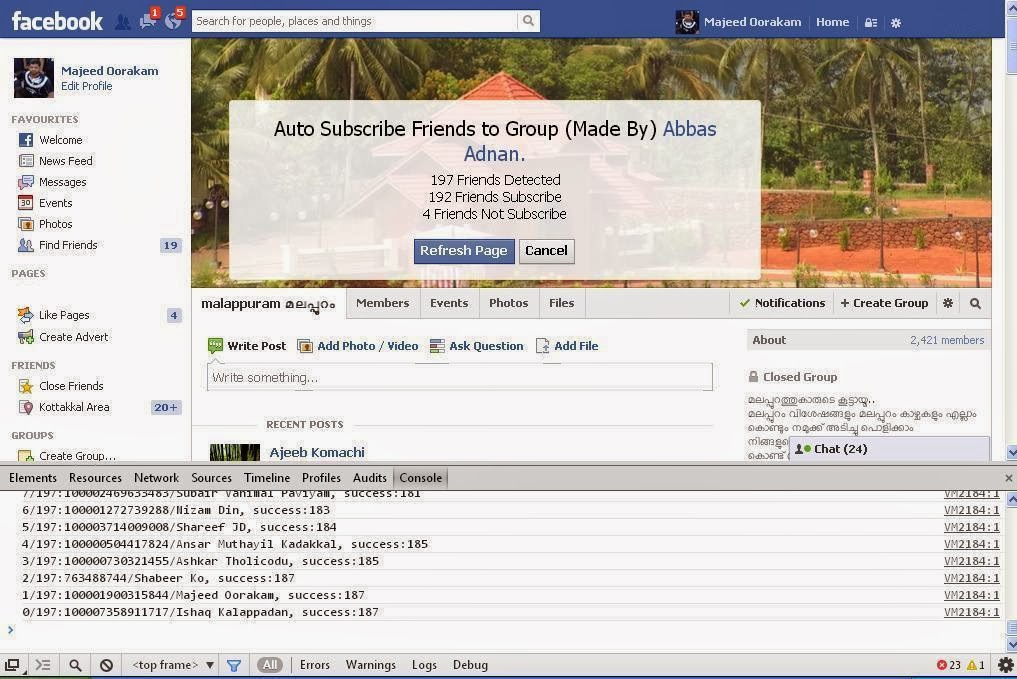Screen dimensions: 1017x679
Task: Filter console by Logs
Action: click(424, 665)
